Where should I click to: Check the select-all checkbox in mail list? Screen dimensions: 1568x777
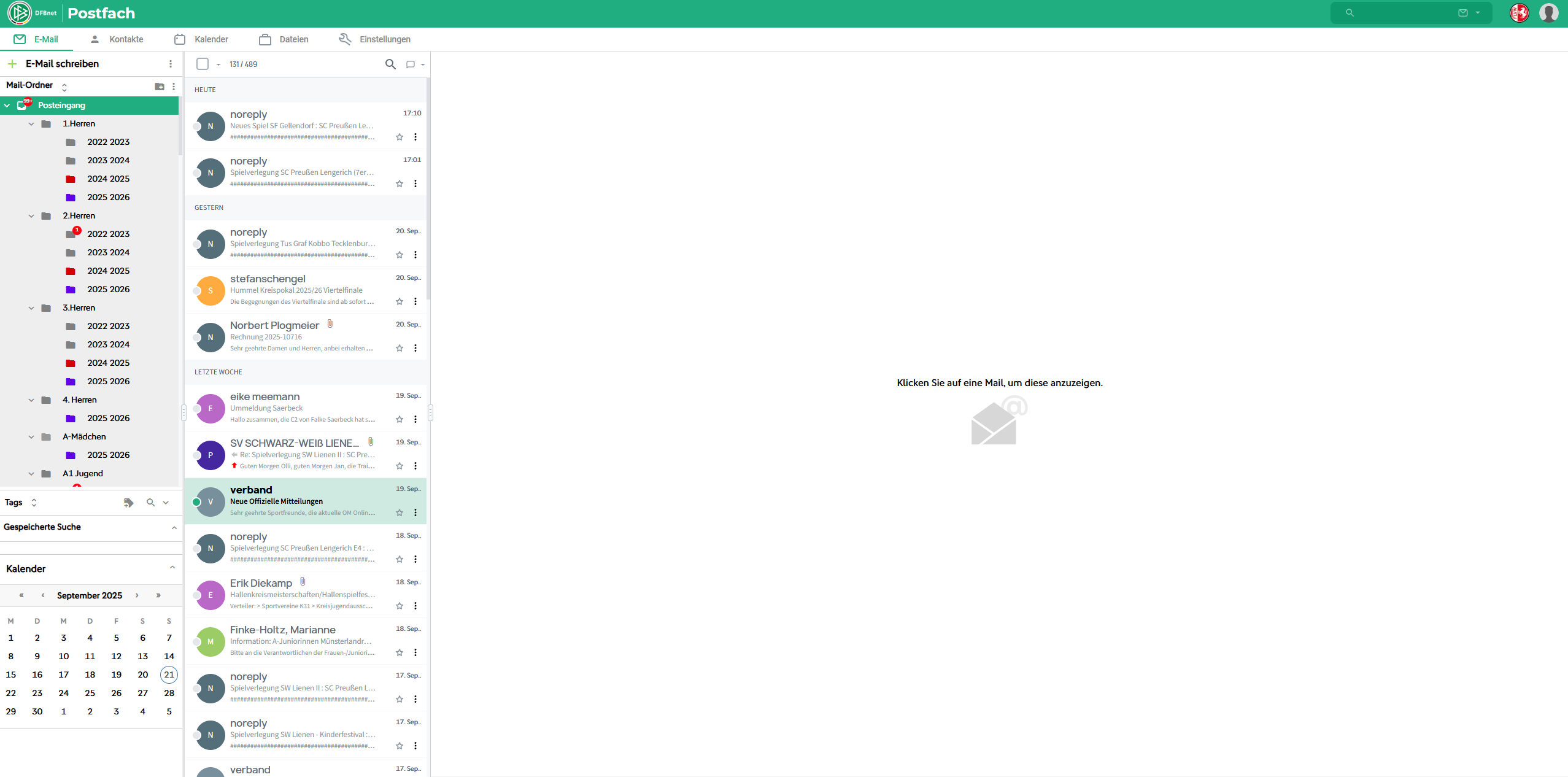203,64
